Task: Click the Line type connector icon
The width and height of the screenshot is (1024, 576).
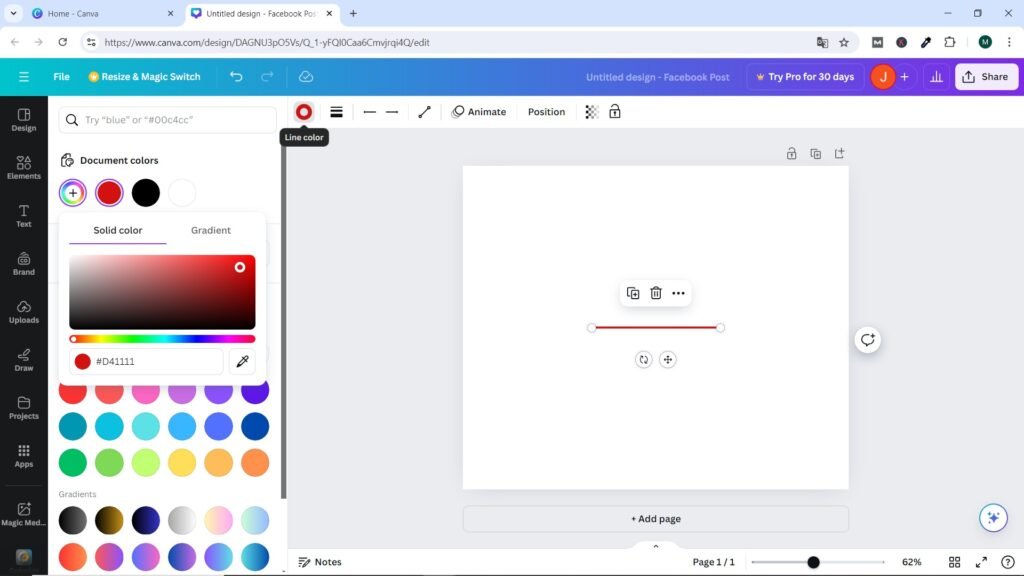Action: (x=424, y=112)
